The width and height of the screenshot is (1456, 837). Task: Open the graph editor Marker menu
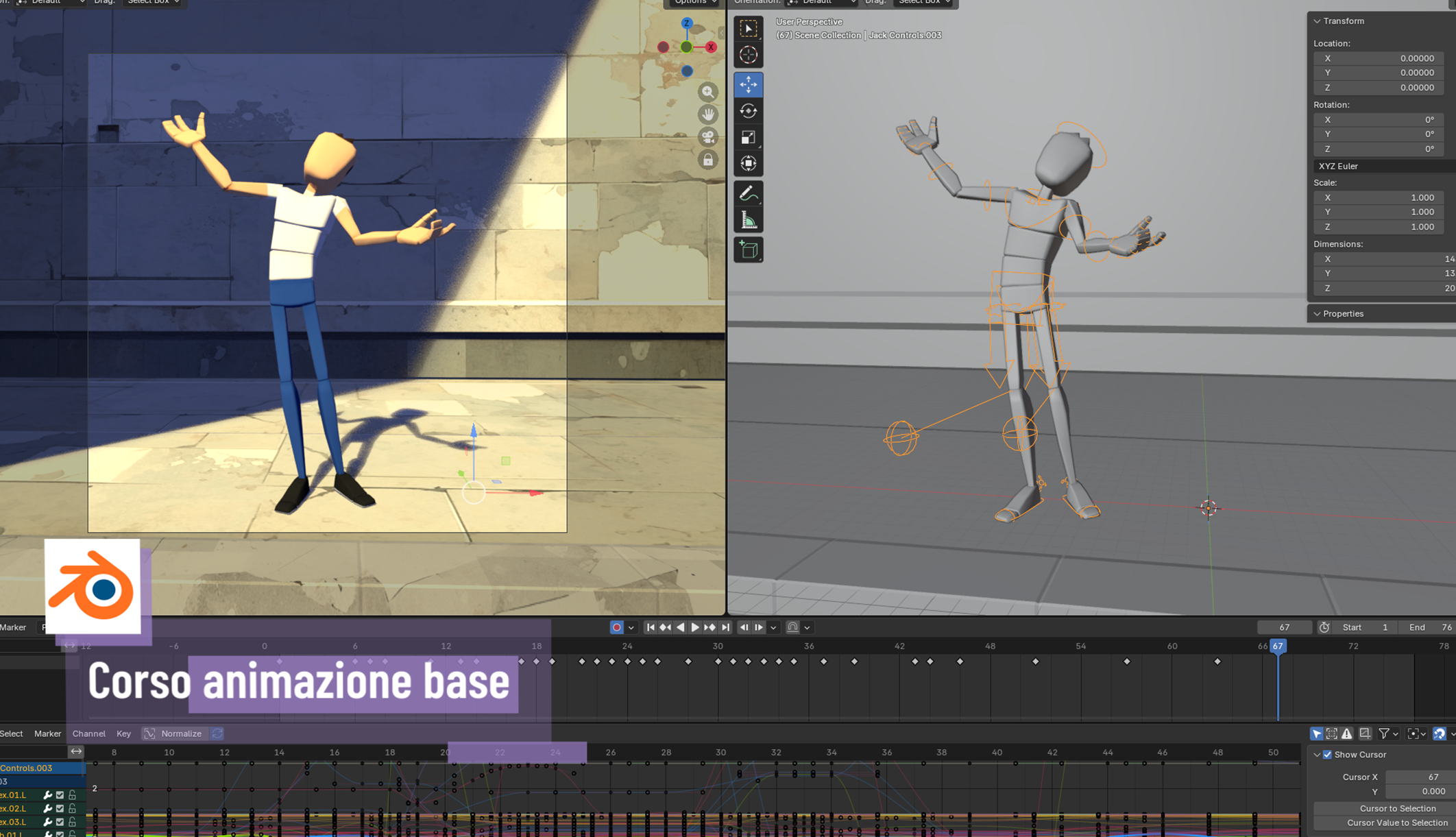(x=47, y=733)
